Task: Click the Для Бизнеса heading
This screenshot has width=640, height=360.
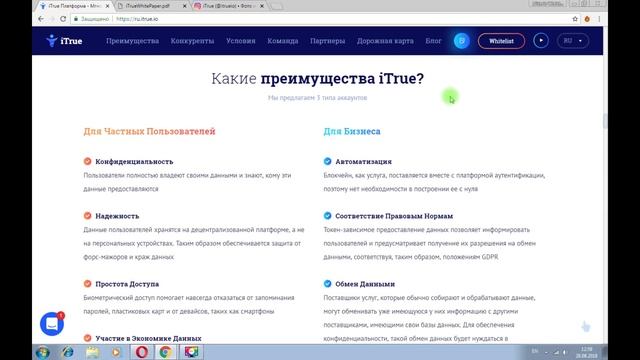Action: point(352,131)
